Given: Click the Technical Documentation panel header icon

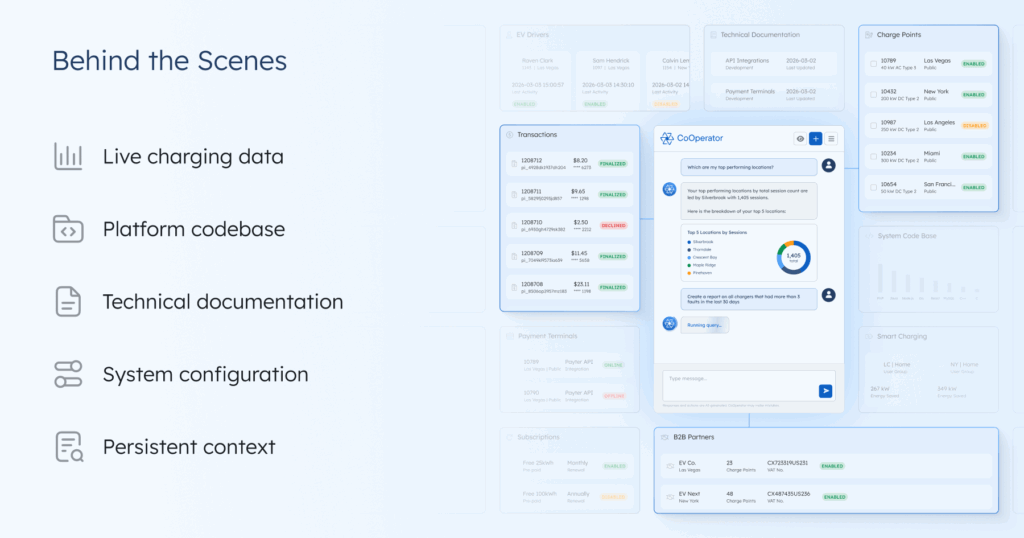Looking at the screenshot, I should click(713, 35).
